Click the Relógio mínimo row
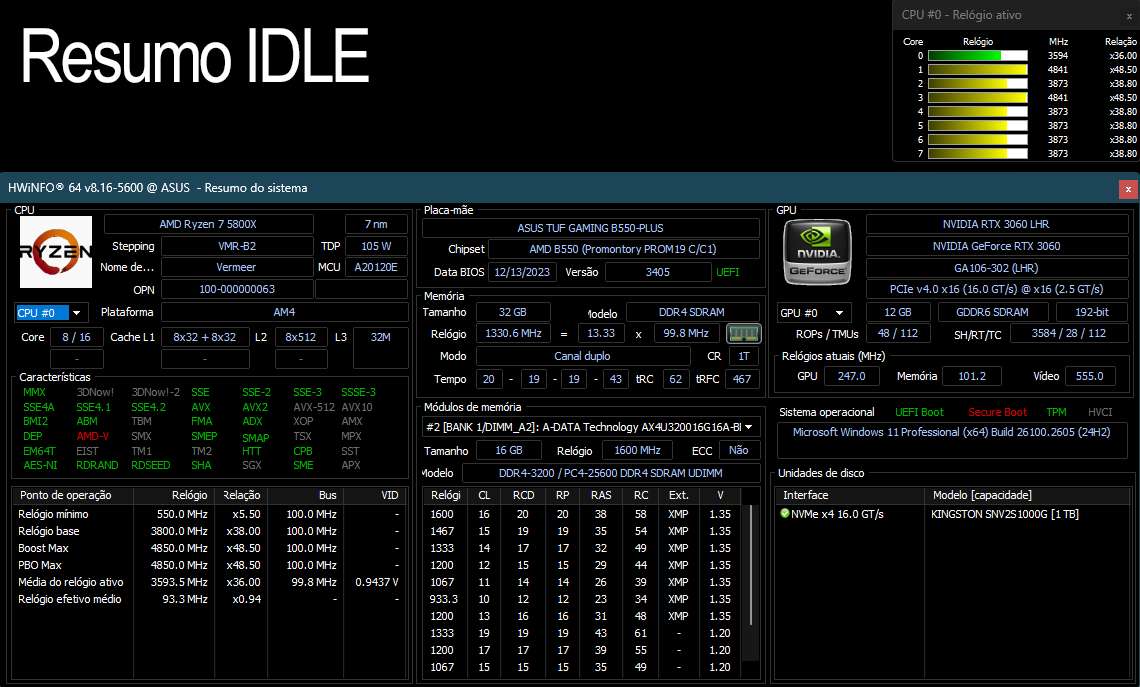This screenshot has width=1140, height=687. [209, 514]
